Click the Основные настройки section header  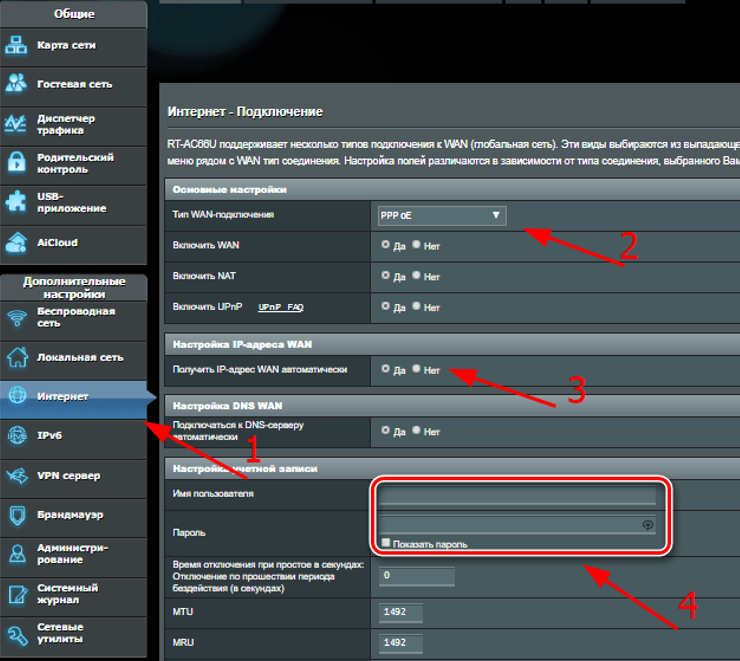pos(452,189)
